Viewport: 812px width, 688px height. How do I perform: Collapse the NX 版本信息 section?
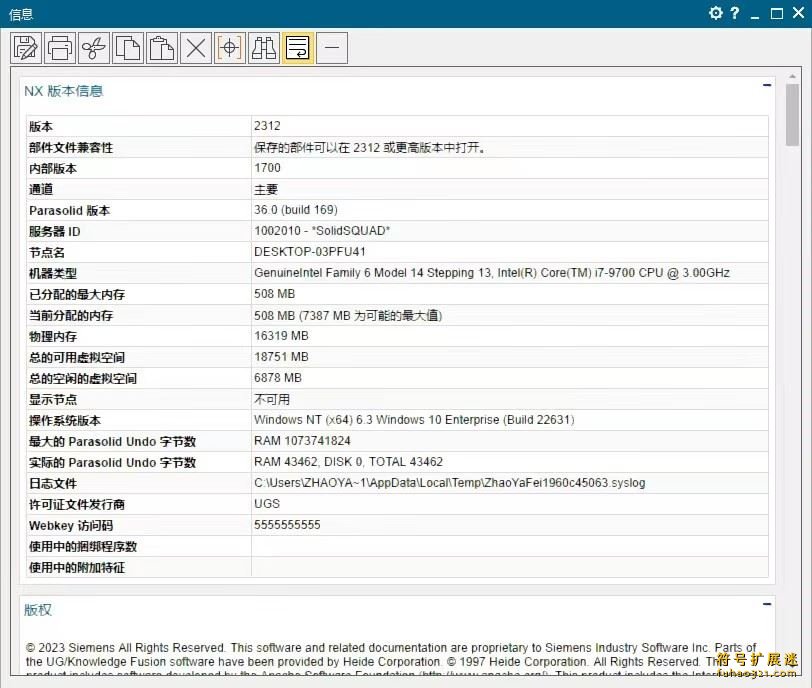coord(766,87)
